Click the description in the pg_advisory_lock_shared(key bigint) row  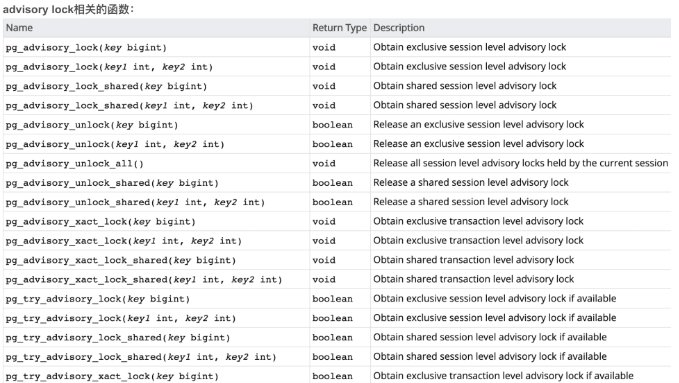pyautogui.click(x=465, y=86)
